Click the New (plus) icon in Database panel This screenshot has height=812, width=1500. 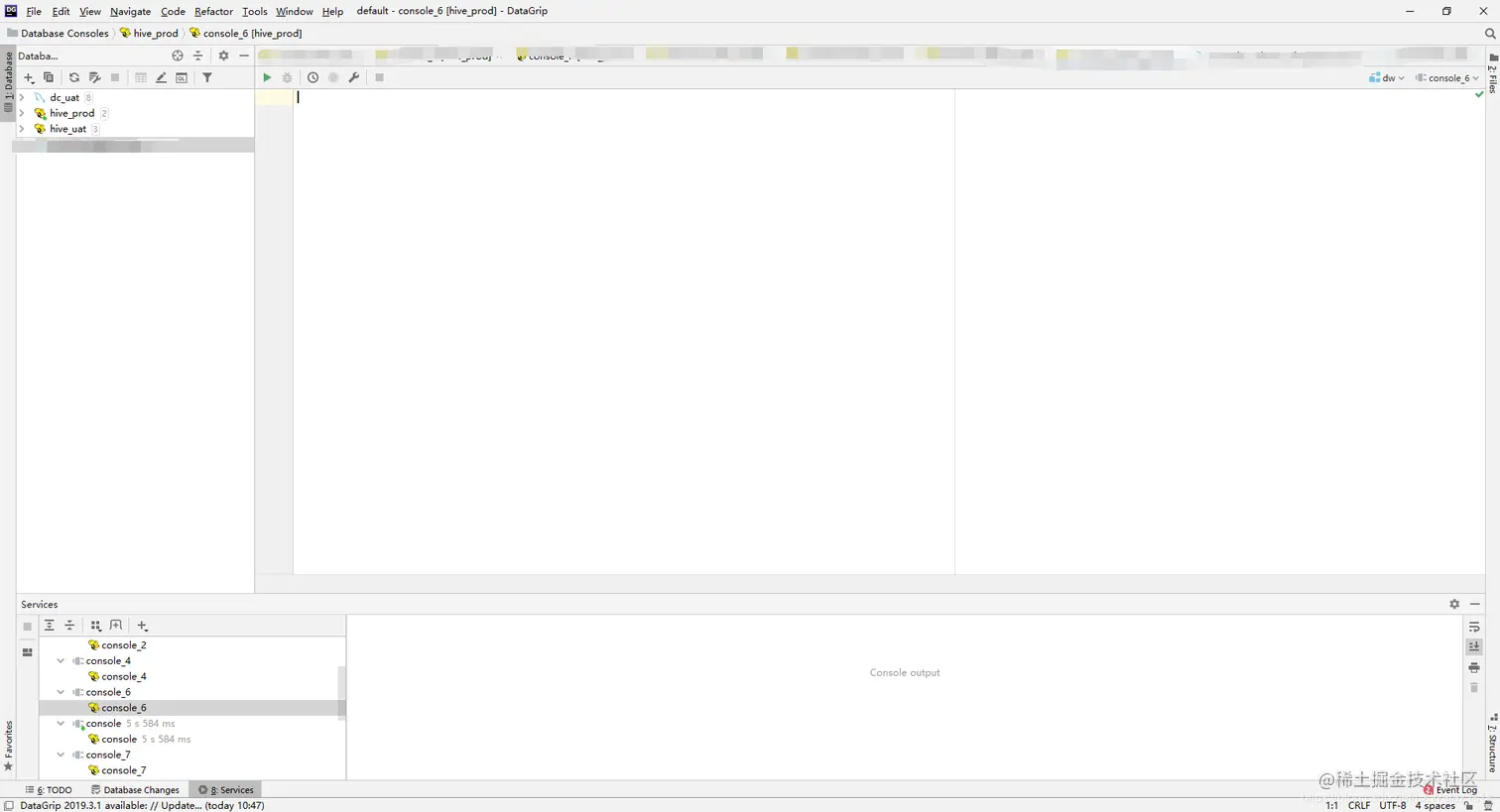29,77
